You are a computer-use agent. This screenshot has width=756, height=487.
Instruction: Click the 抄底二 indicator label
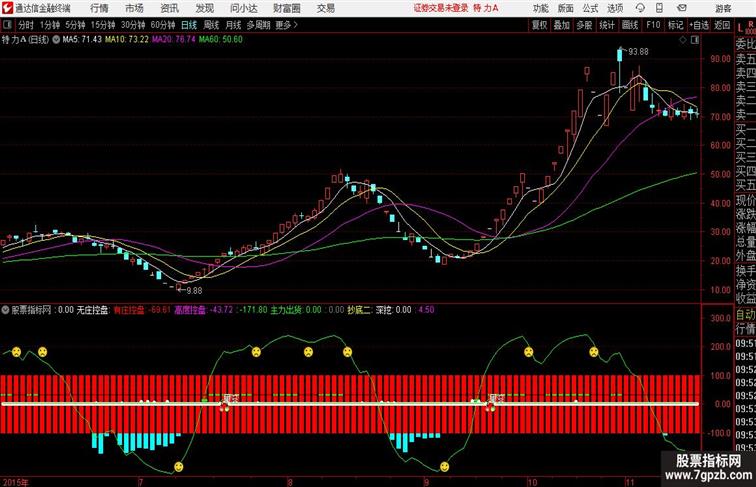pos(359,310)
